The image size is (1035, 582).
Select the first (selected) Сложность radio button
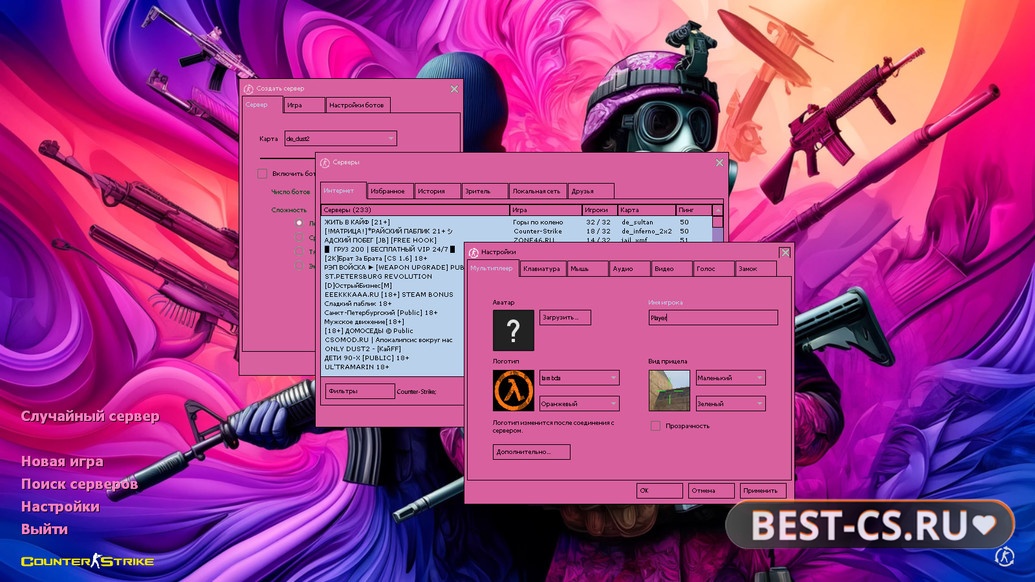pyautogui.click(x=299, y=223)
